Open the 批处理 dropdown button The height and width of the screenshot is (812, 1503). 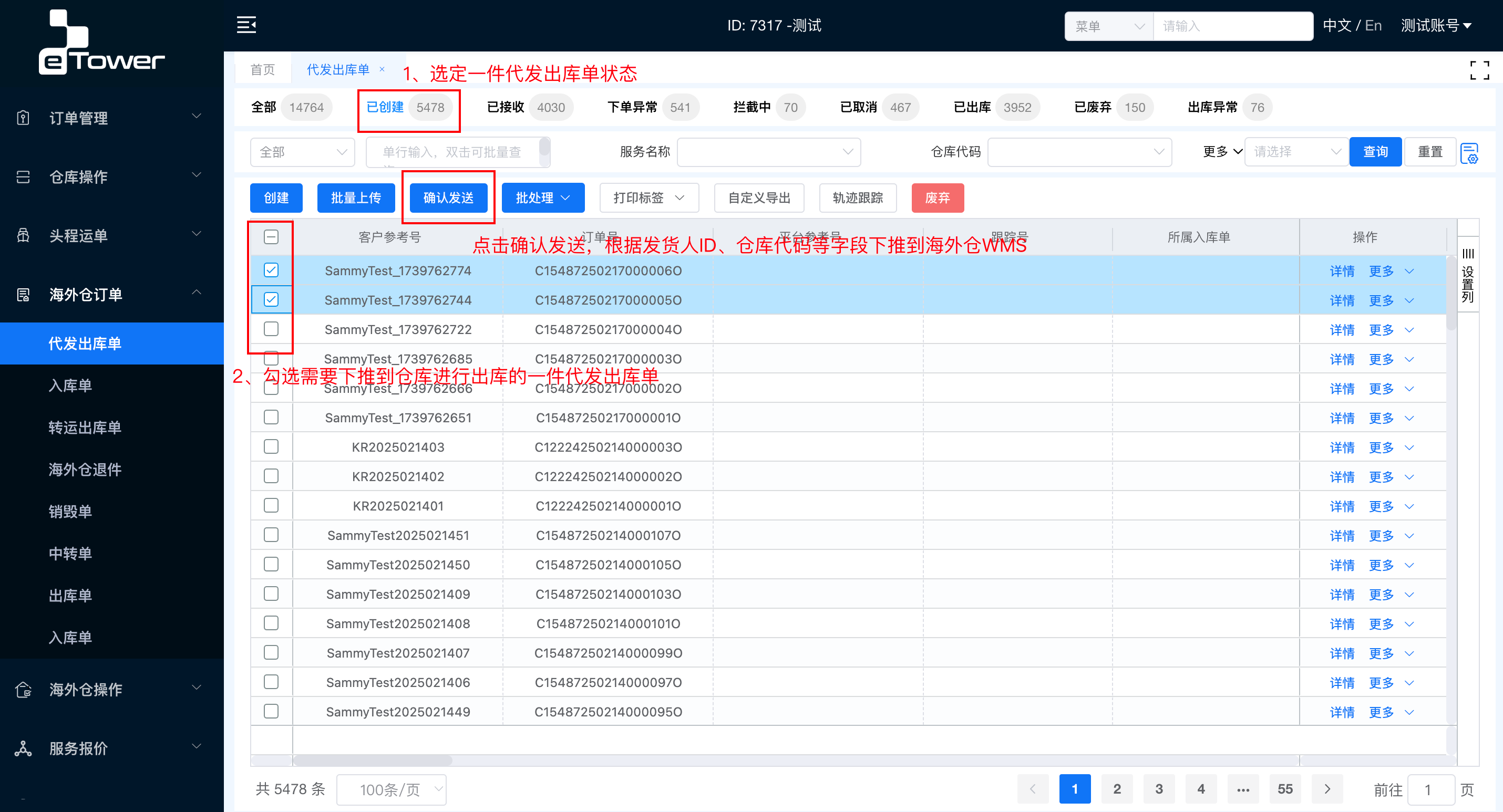543,198
